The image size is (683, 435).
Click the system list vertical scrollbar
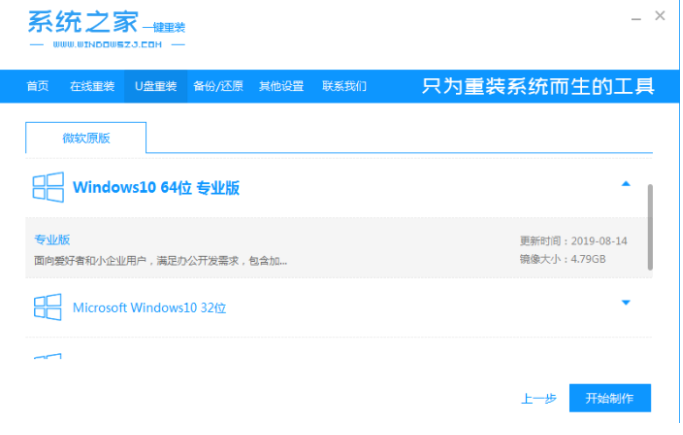(x=651, y=225)
